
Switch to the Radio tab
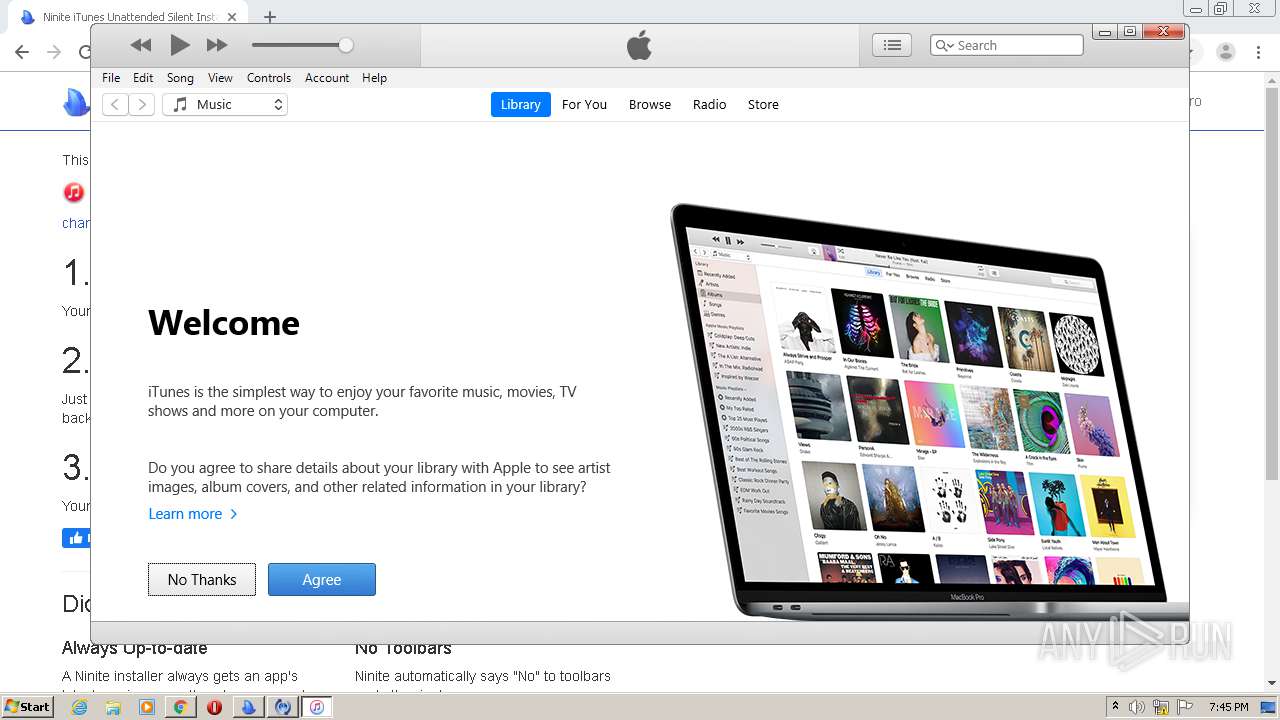pyautogui.click(x=710, y=104)
